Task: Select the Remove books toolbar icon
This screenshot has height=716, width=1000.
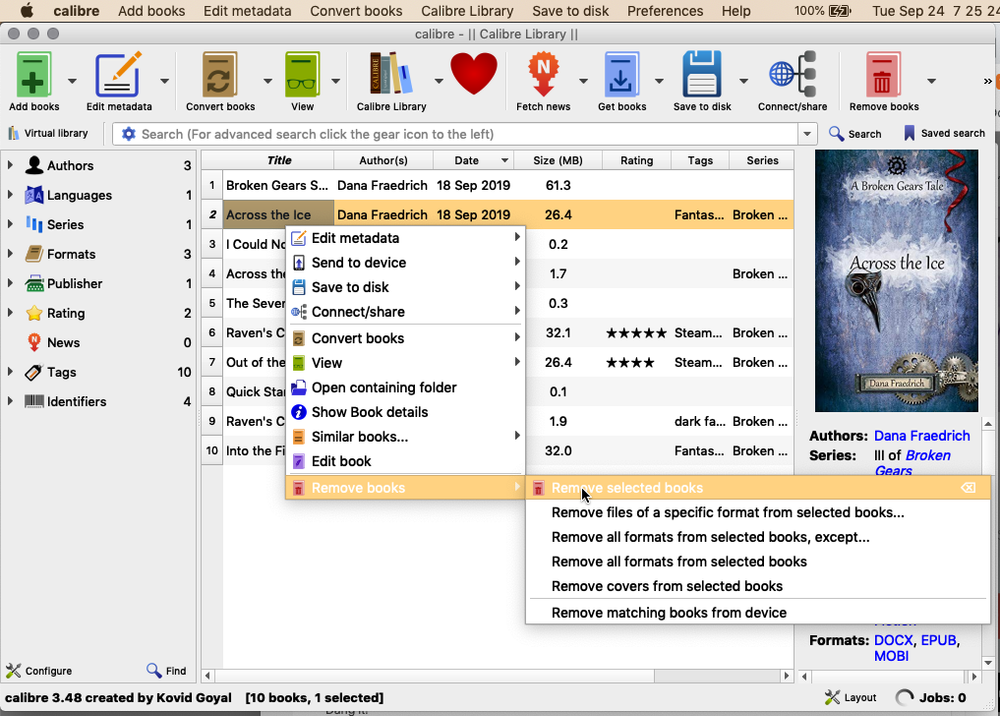Action: (884, 75)
